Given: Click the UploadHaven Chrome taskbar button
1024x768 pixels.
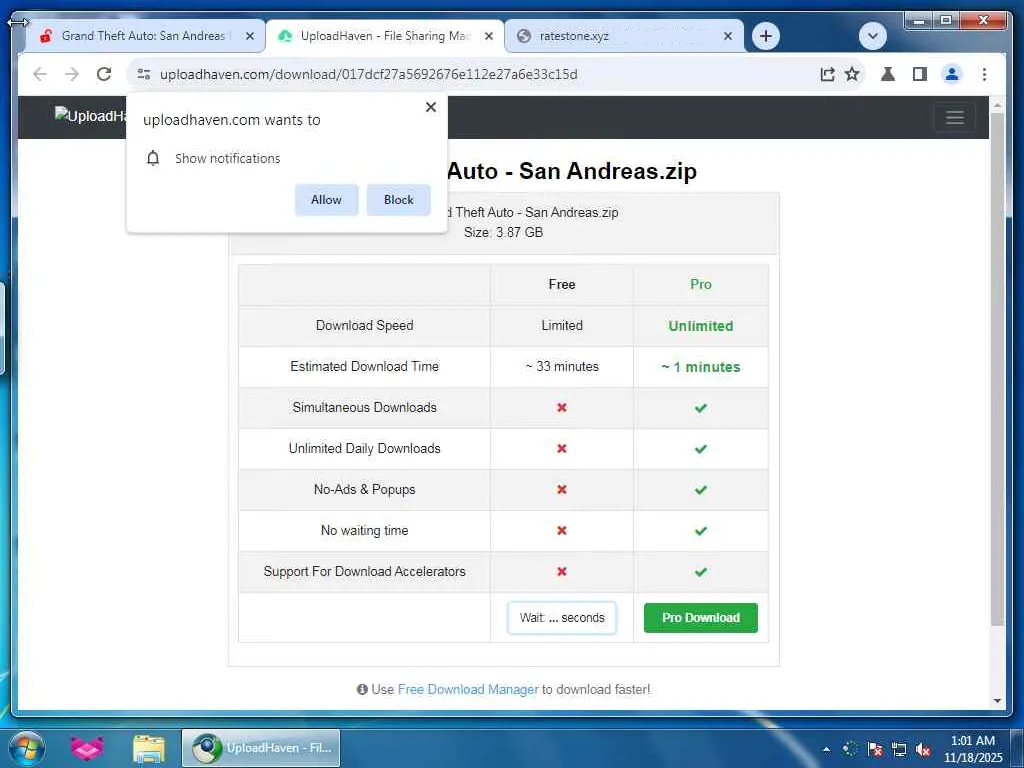Looking at the screenshot, I should click(261, 748).
